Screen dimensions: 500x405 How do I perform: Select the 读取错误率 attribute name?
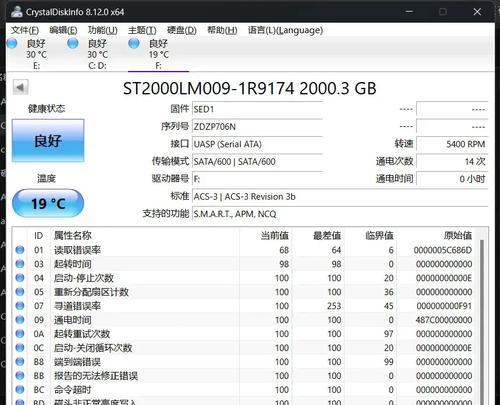click(x=77, y=250)
